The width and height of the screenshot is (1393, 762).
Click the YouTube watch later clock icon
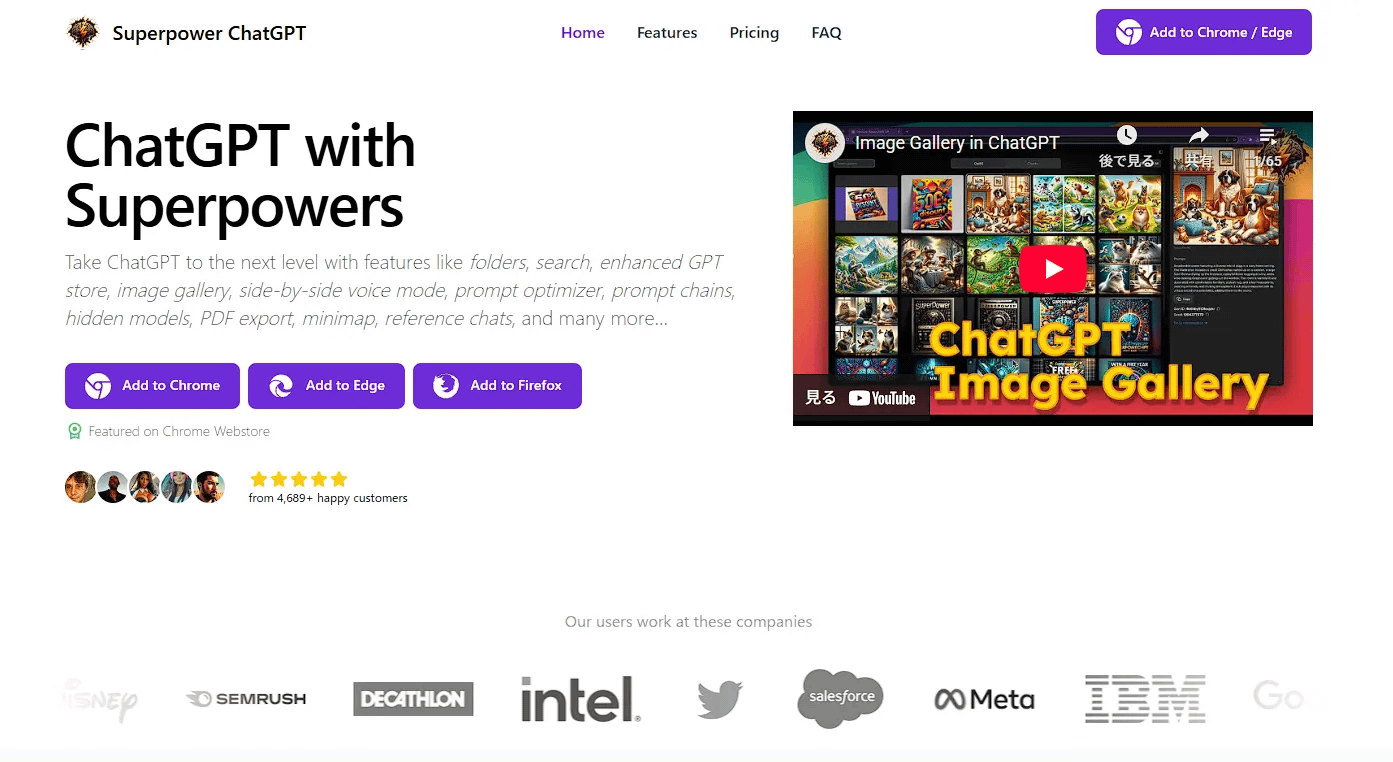(1127, 135)
